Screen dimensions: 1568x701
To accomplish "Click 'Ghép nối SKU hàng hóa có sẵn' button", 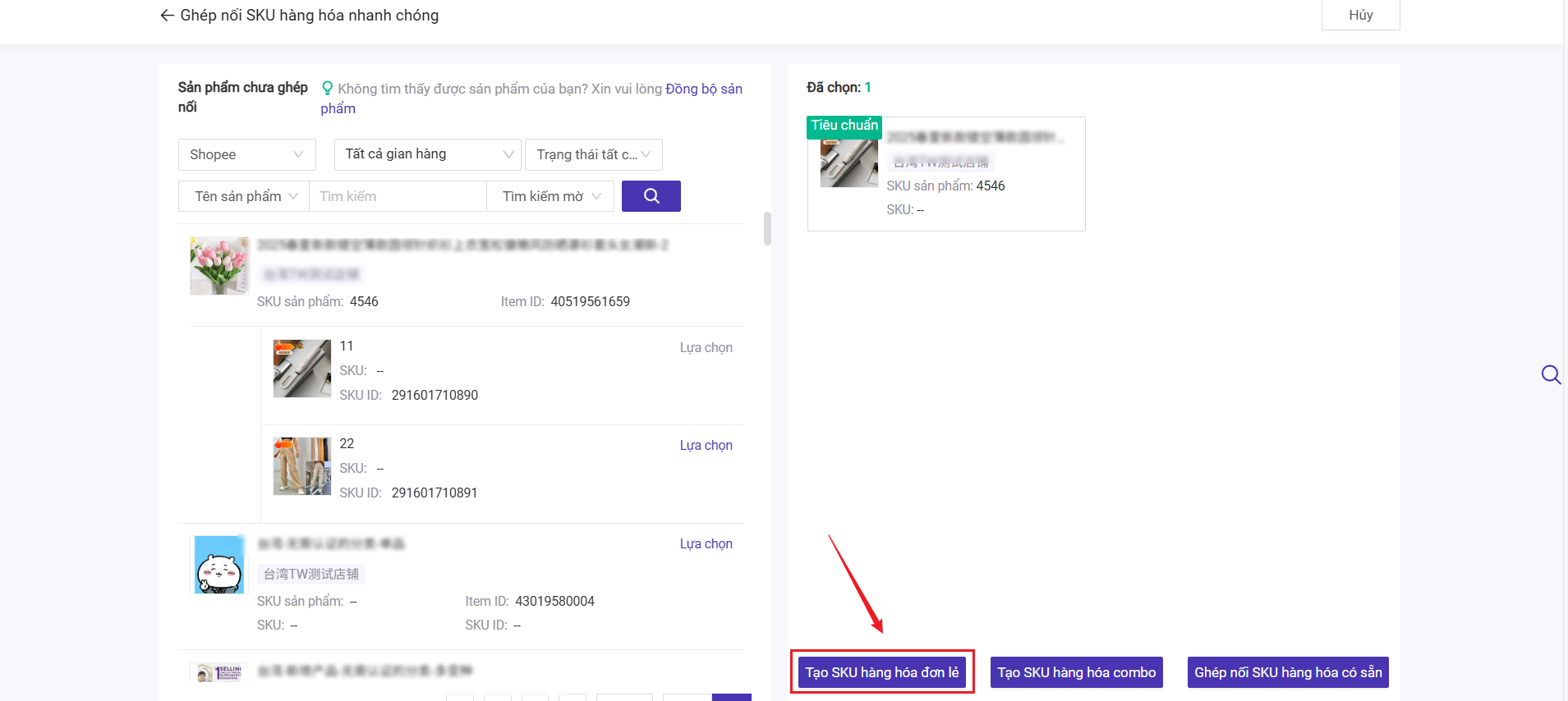I will [1288, 672].
